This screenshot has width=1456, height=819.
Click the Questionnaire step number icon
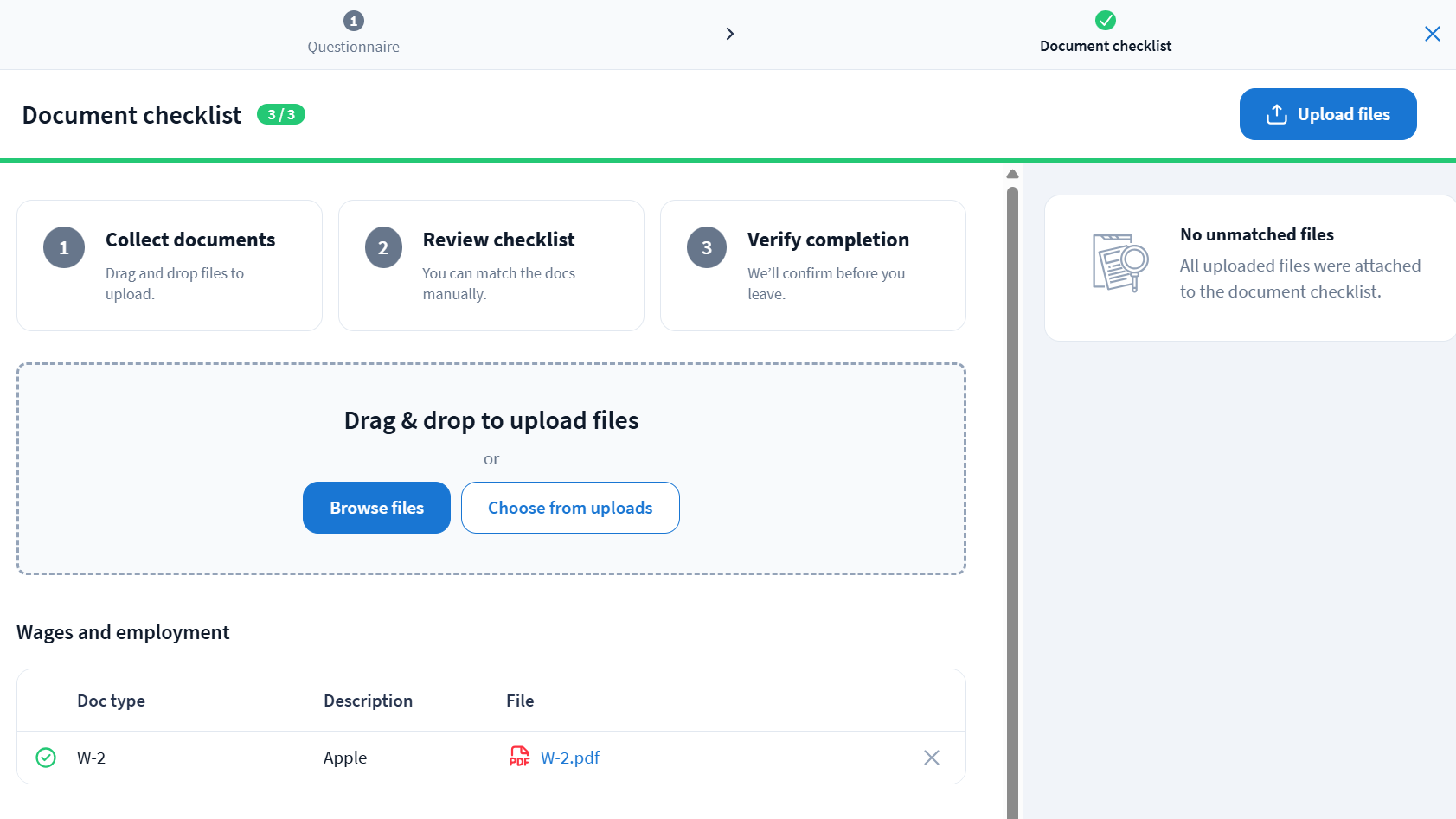pos(353,21)
